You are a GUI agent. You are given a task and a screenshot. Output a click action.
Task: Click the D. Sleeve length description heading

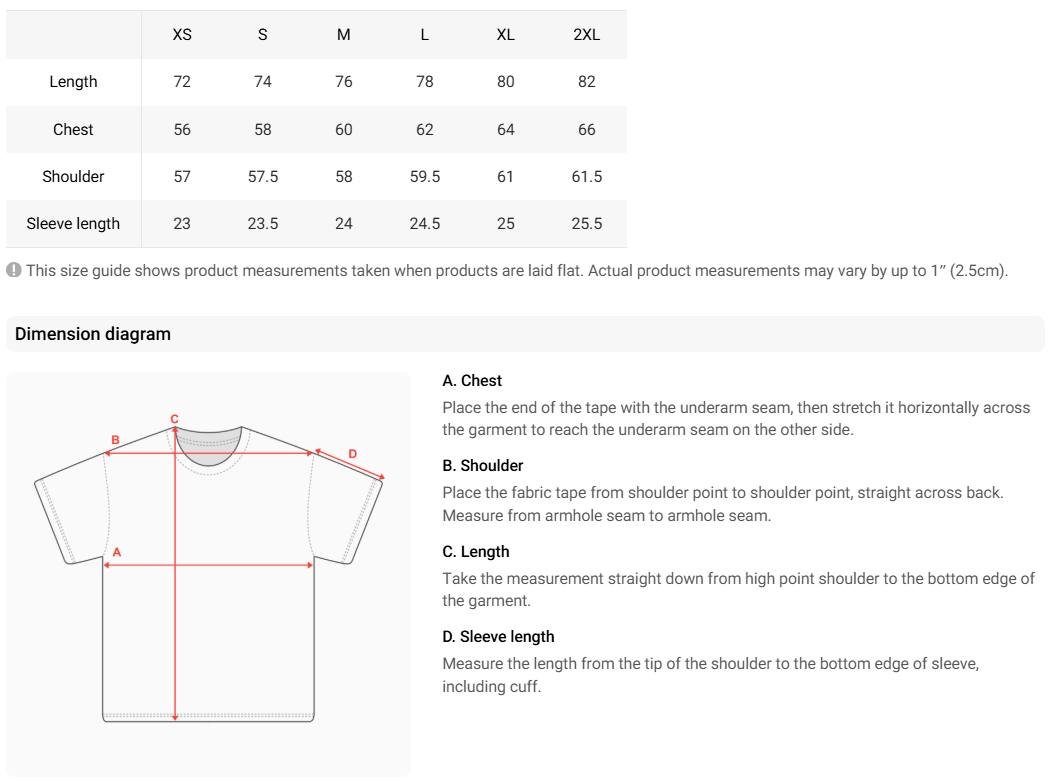click(x=498, y=637)
